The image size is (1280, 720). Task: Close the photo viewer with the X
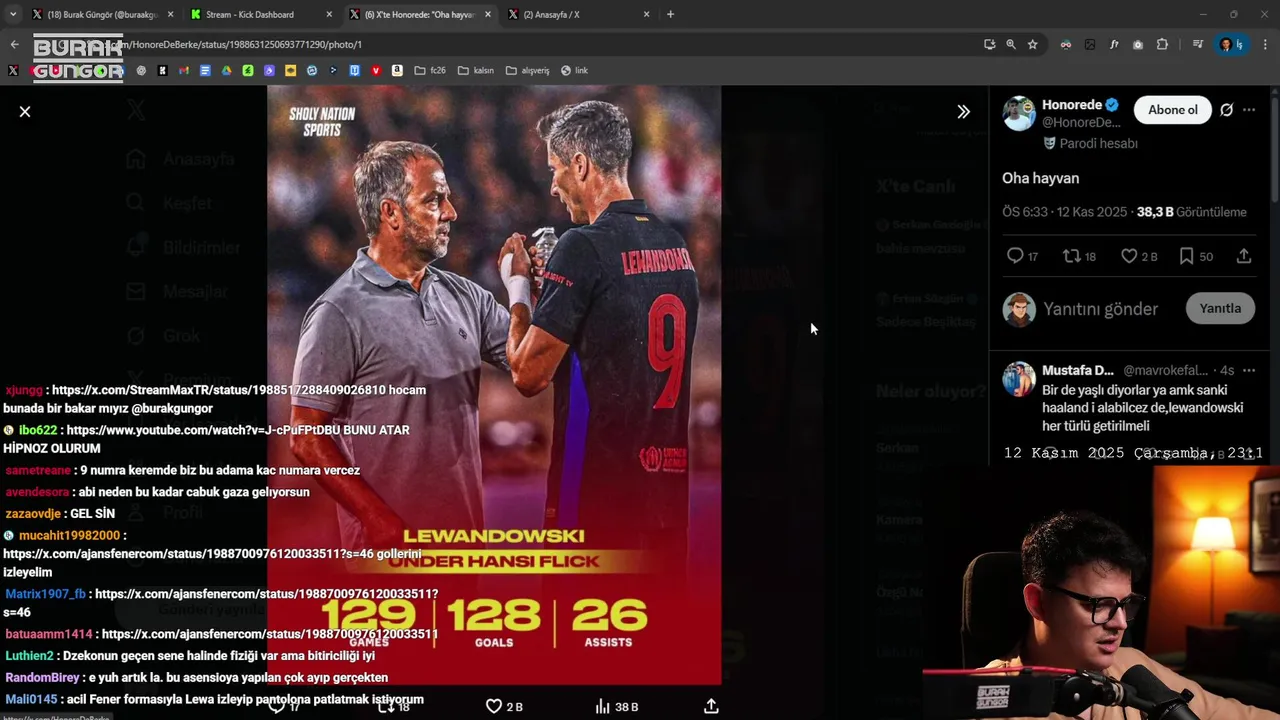25,112
